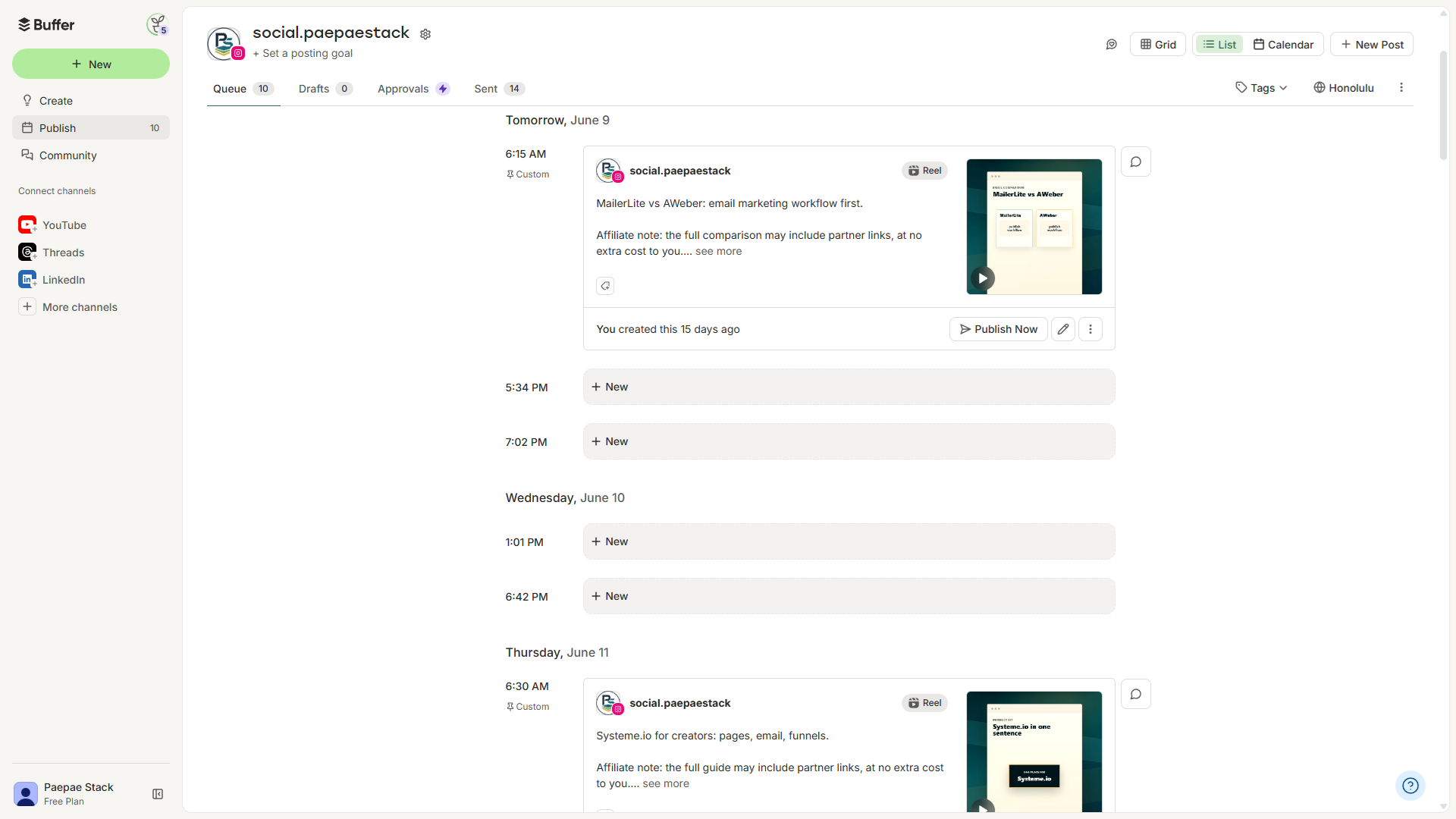The height and width of the screenshot is (819, 1456).
Task: Expand the Tags dropdown
Action: [x=1261, y=88]
